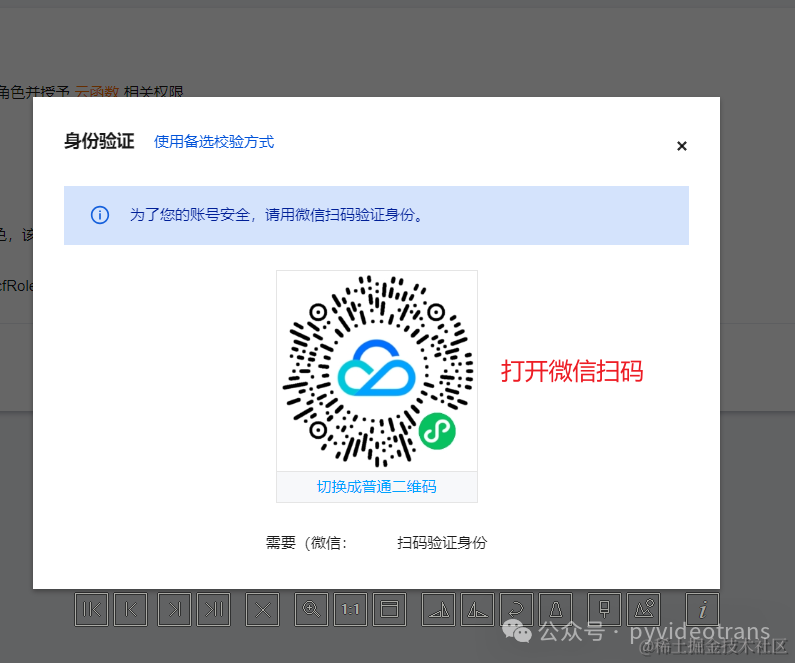Jump to first image in viewer toolbar
The image size is (795, 663).
(91, 609)
